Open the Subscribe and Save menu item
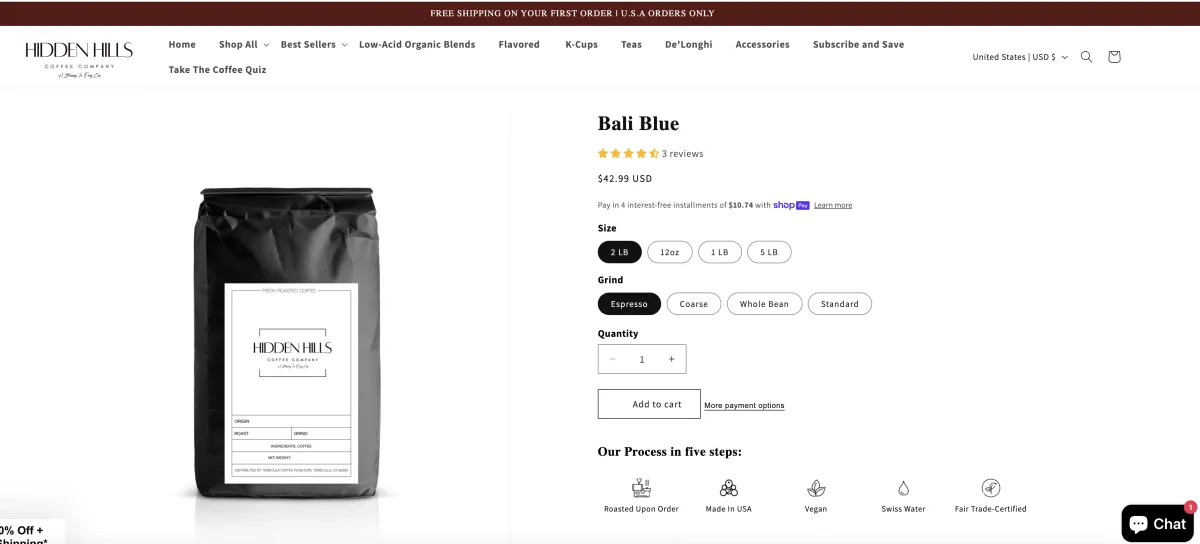1200x544 pixels. (858, 44)
